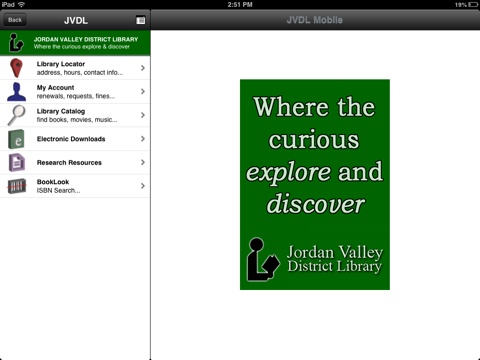Click the 'renewals, requests, fines...' subtitle
The image size is (480, 360).
click(x=76, y=96)
